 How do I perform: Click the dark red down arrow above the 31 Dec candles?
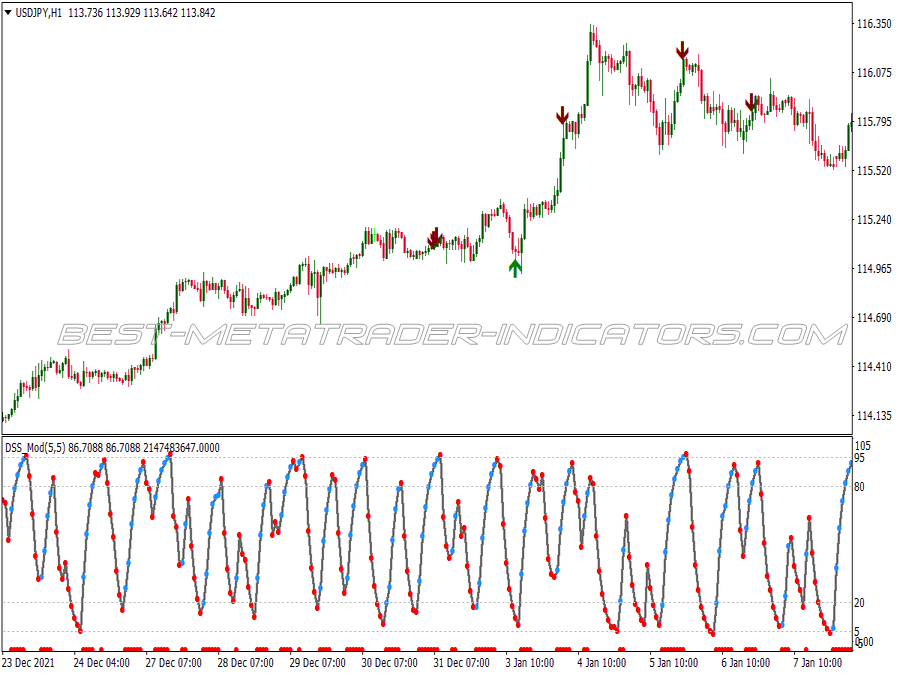pos(435,237)
